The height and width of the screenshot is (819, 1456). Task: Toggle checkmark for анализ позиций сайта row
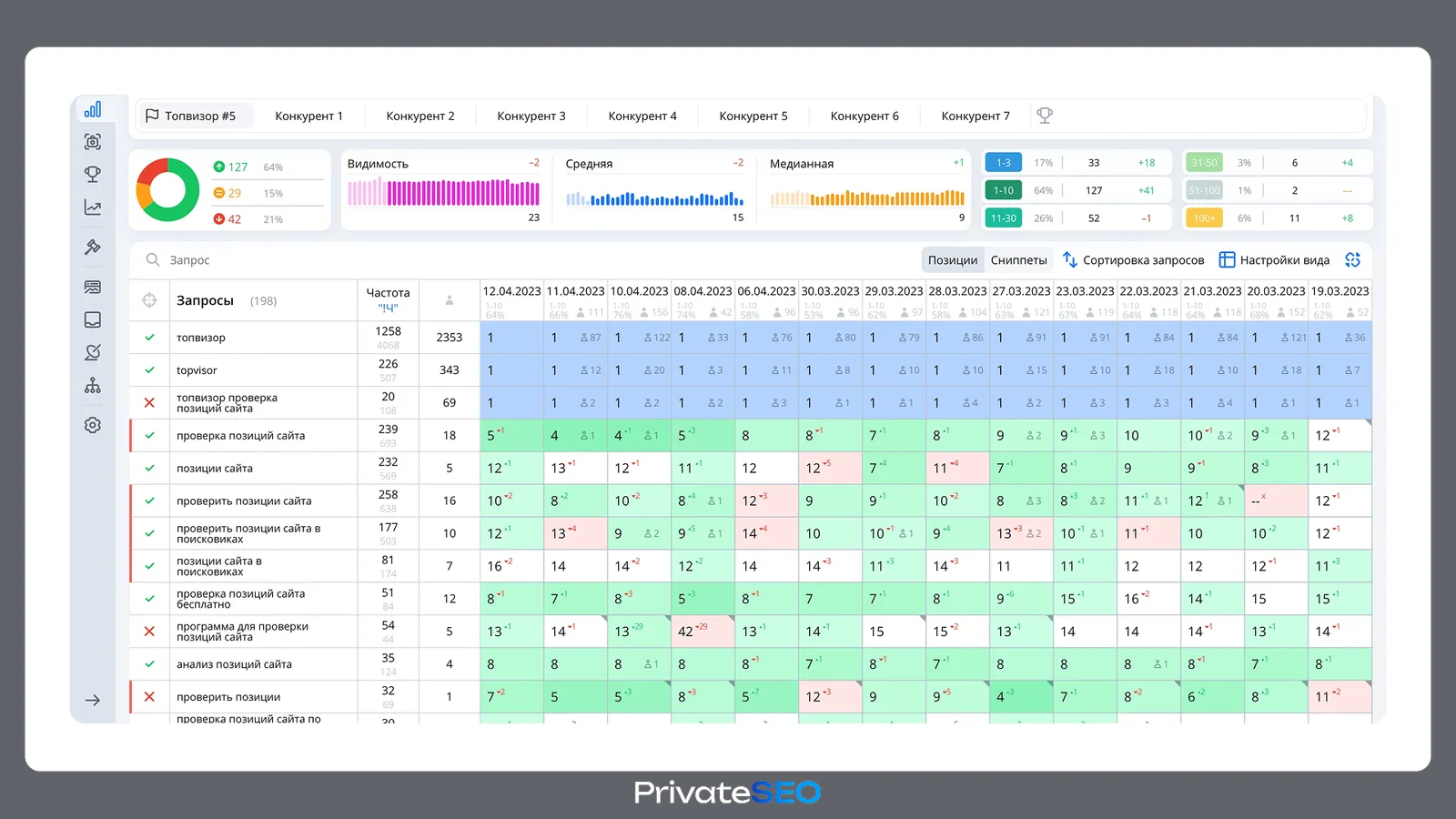(x=149, y=664)
